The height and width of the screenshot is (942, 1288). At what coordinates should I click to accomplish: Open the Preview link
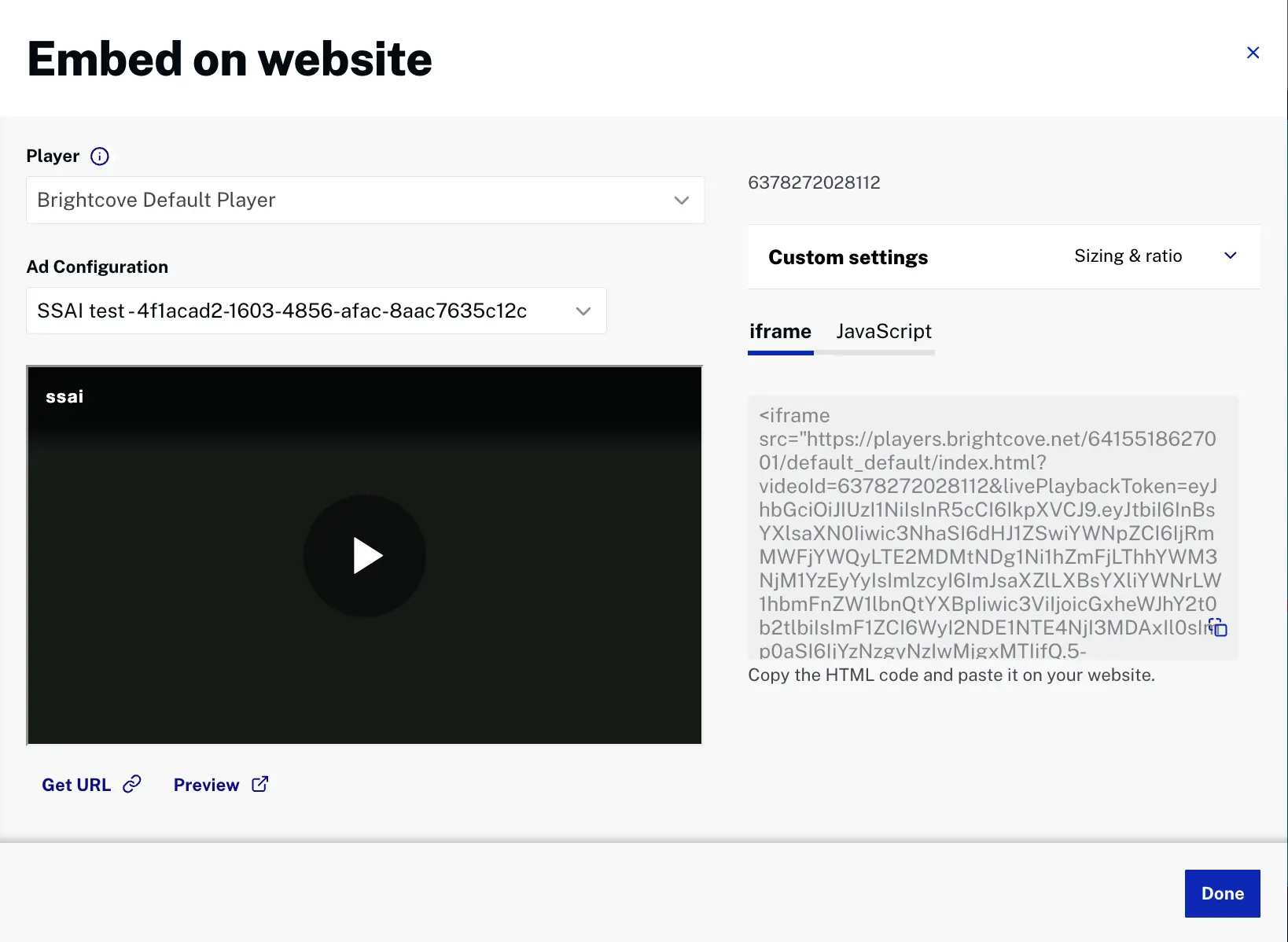[206, 784]
